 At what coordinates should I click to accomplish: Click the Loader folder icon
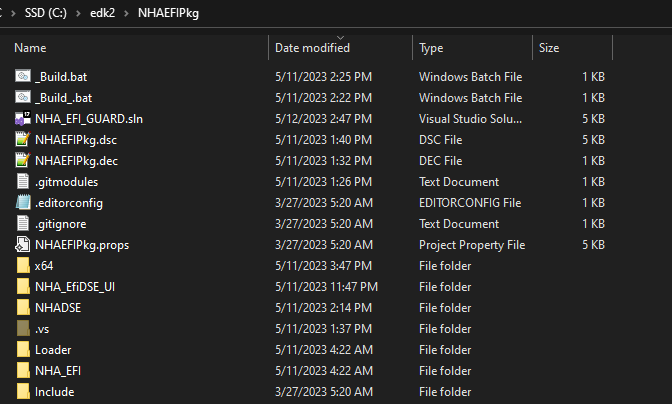(23, 350)
